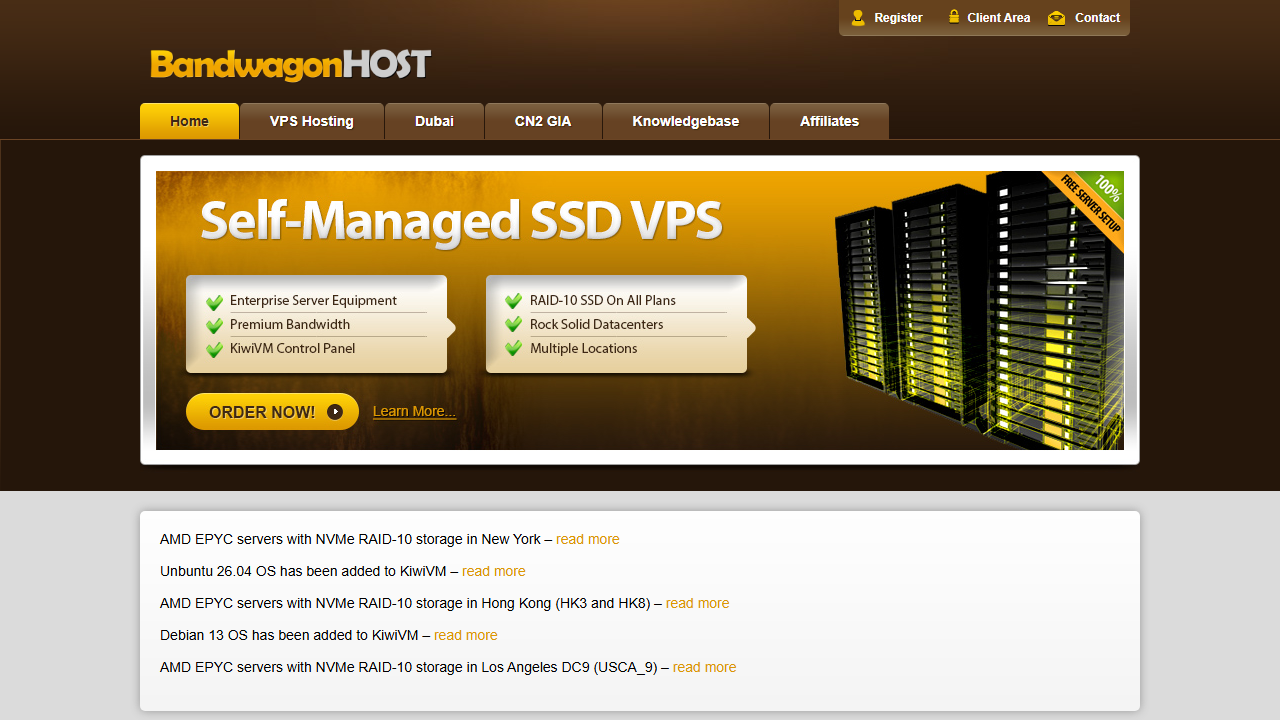Open the VPS Hosting tab
Viewport: 1280px width, 720px height.
[x=312, y=121]
